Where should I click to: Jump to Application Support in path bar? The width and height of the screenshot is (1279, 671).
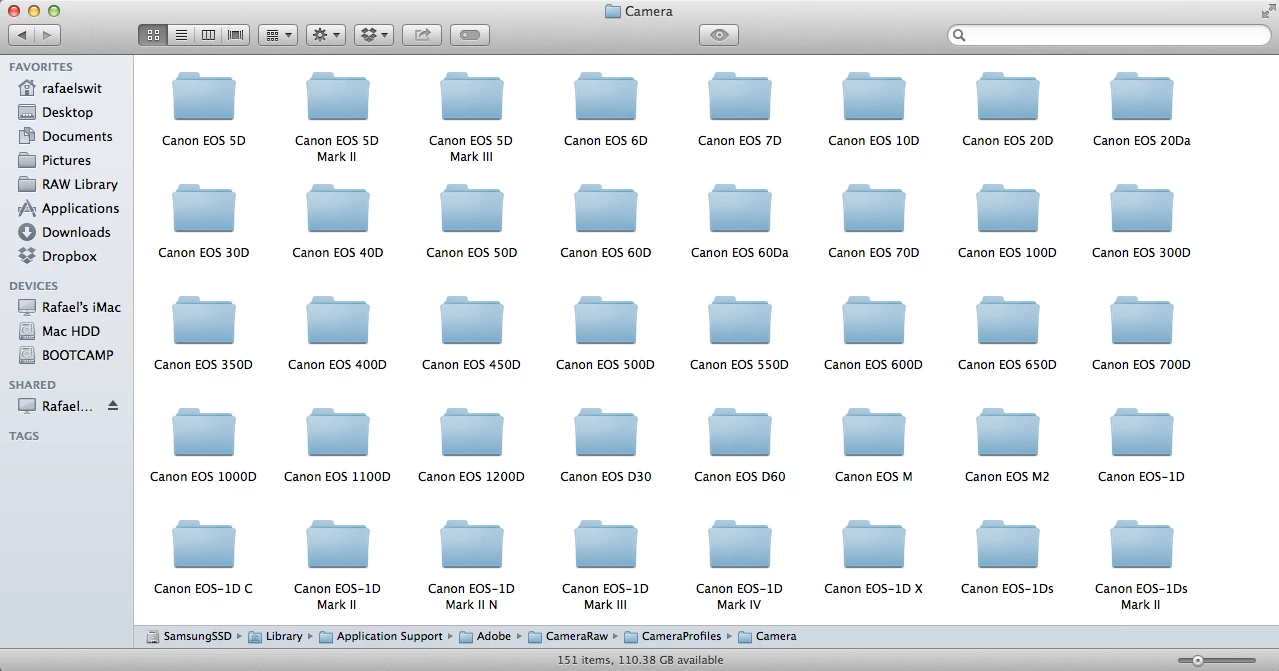[x=380, y=636]
